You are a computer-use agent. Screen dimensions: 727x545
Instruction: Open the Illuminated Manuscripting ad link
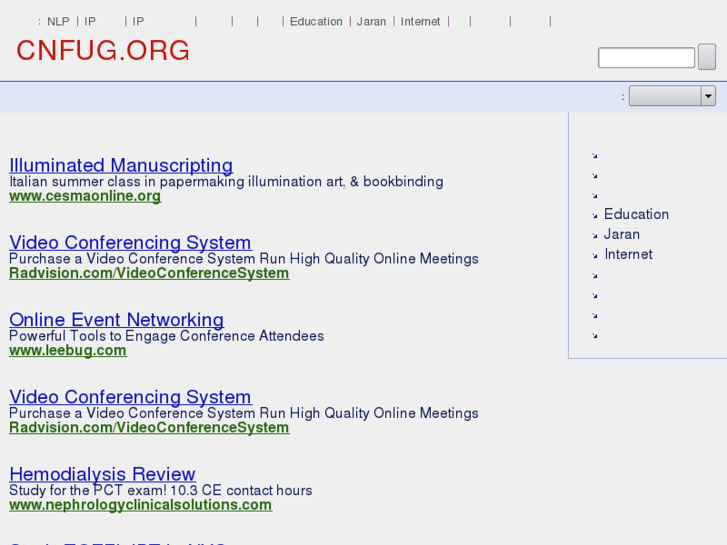pyautogui.click(x=121, y=165)
